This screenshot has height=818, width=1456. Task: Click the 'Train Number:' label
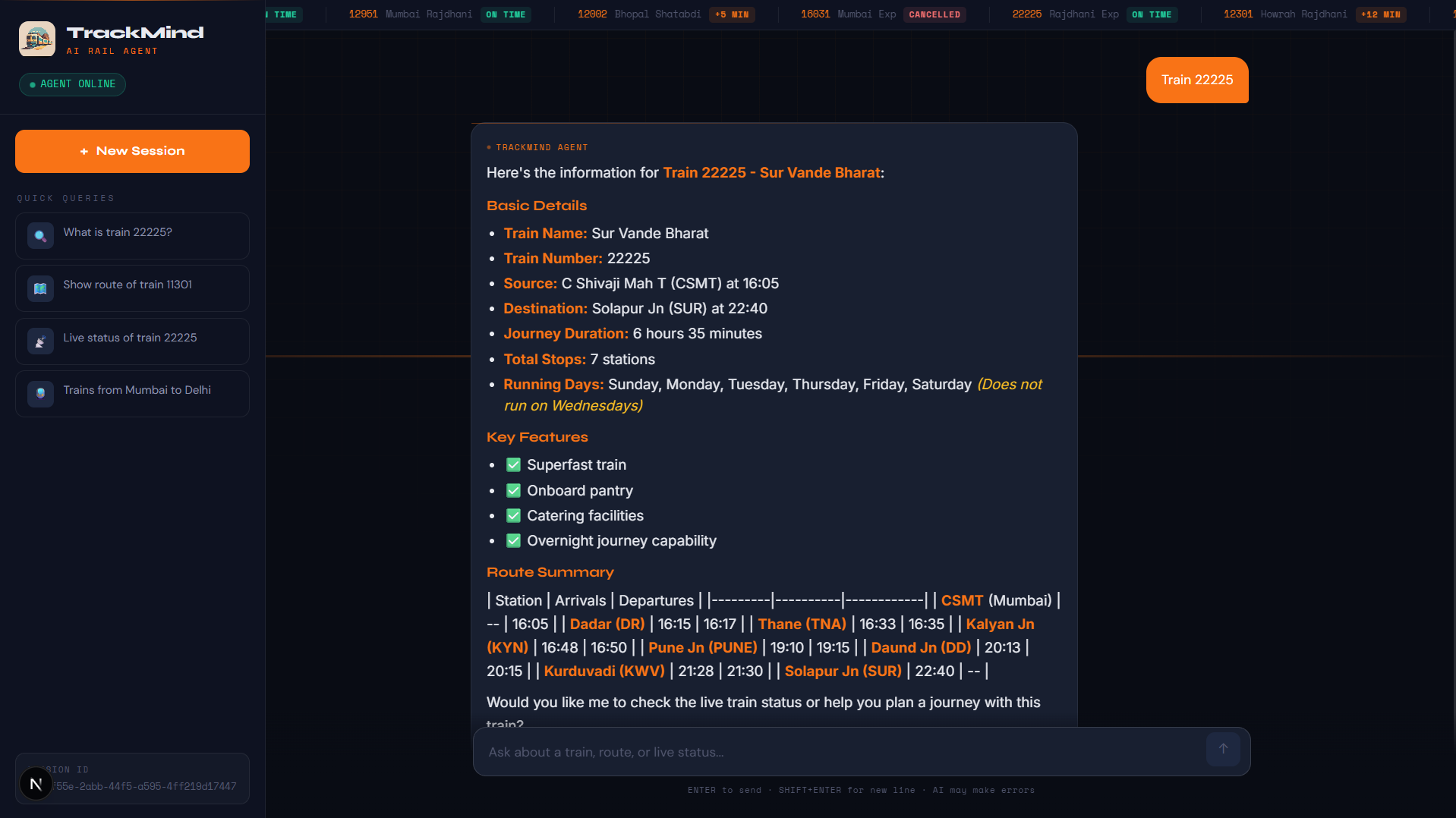click(x=553, y=259)
